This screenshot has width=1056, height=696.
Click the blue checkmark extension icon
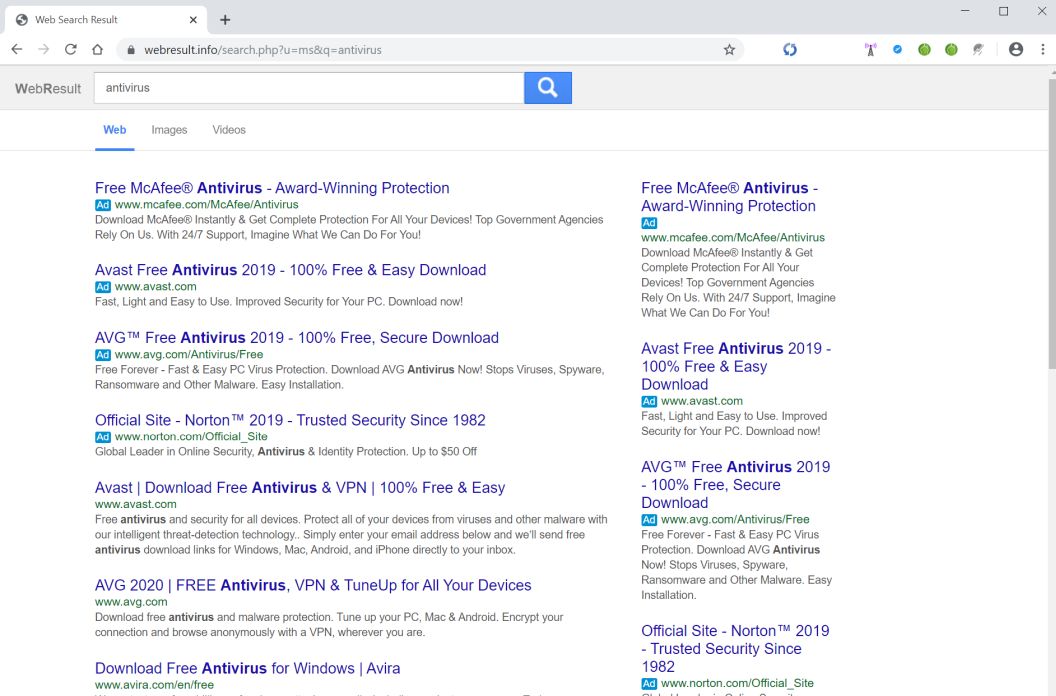coord(897,49)
